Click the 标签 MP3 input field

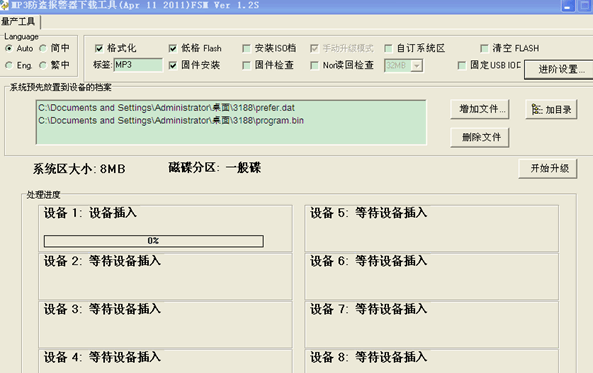point(138,65)
